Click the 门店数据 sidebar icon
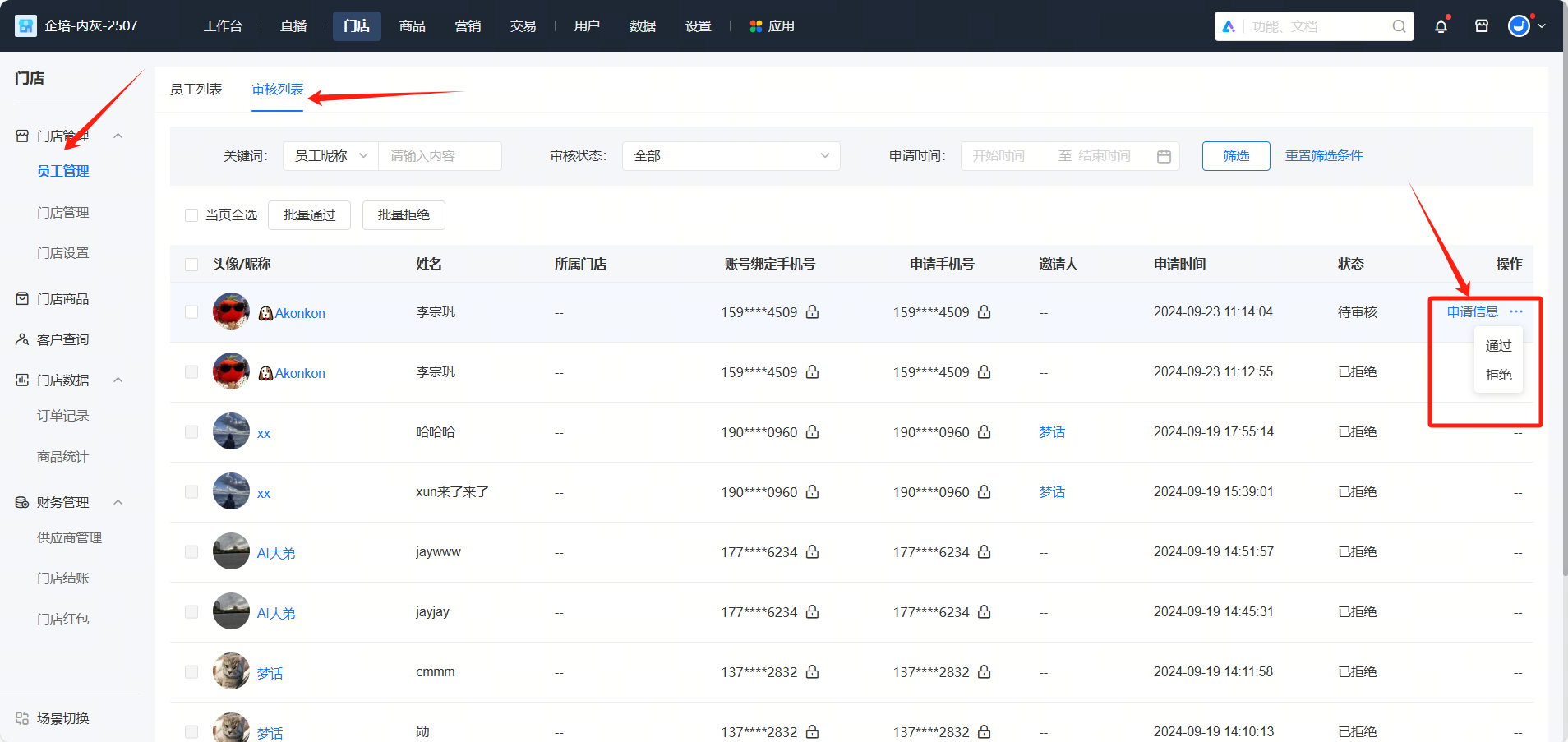This screenshot has height=742, width=1568. (22, 380)
